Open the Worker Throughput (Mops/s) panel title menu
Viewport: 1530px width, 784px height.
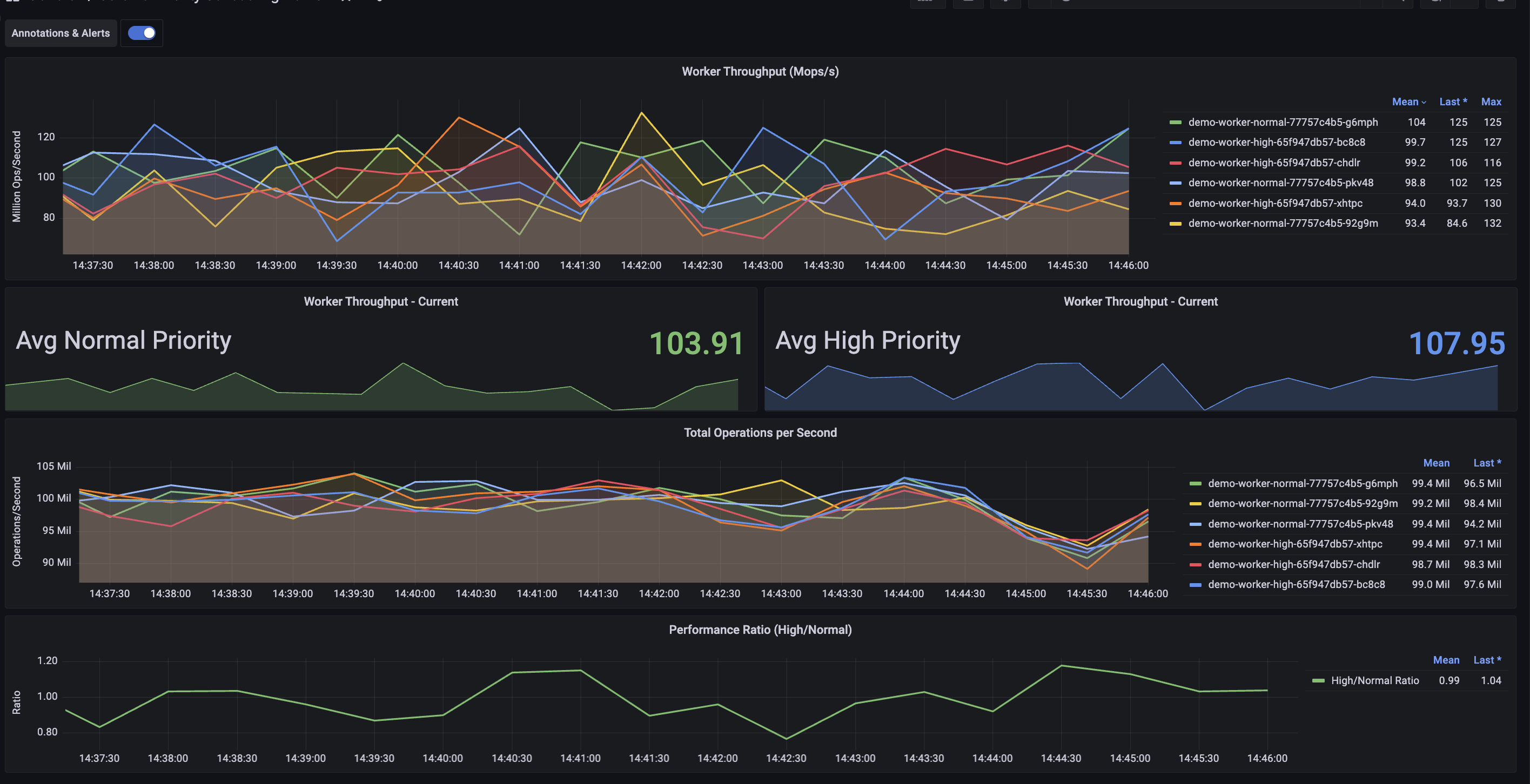tap(760, 72)
